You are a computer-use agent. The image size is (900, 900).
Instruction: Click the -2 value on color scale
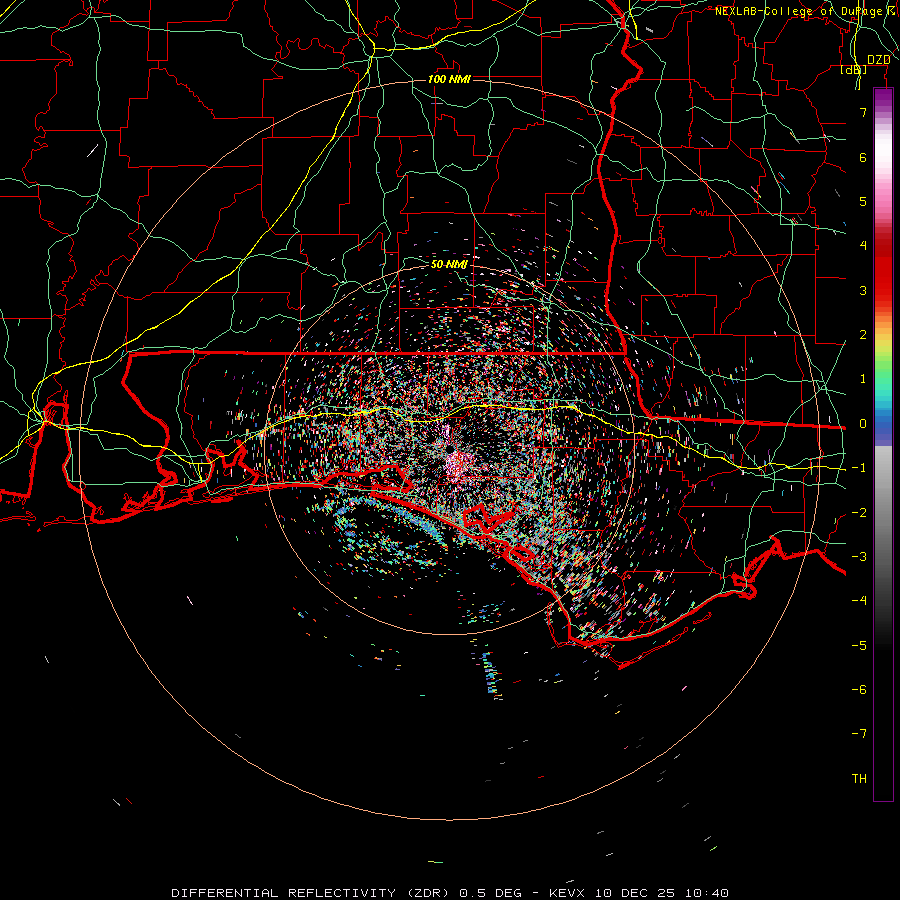pyautogui.click(x=859, y=513)
